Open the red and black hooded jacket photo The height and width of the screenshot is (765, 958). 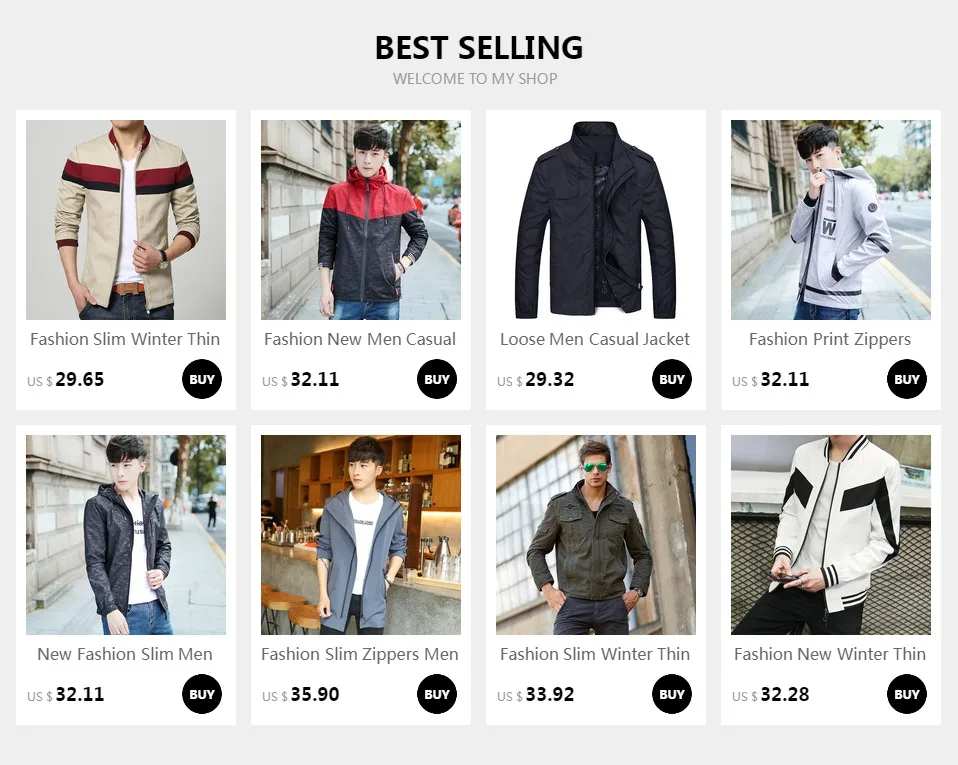point(361,220)
